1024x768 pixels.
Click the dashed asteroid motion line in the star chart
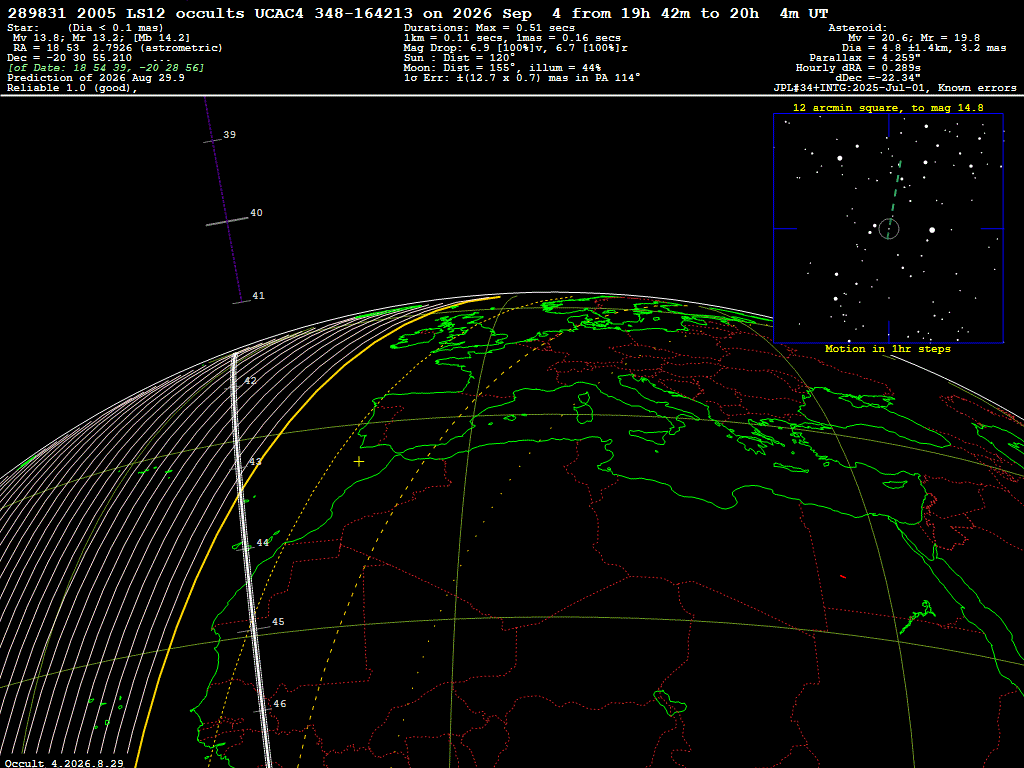point(895,189)
